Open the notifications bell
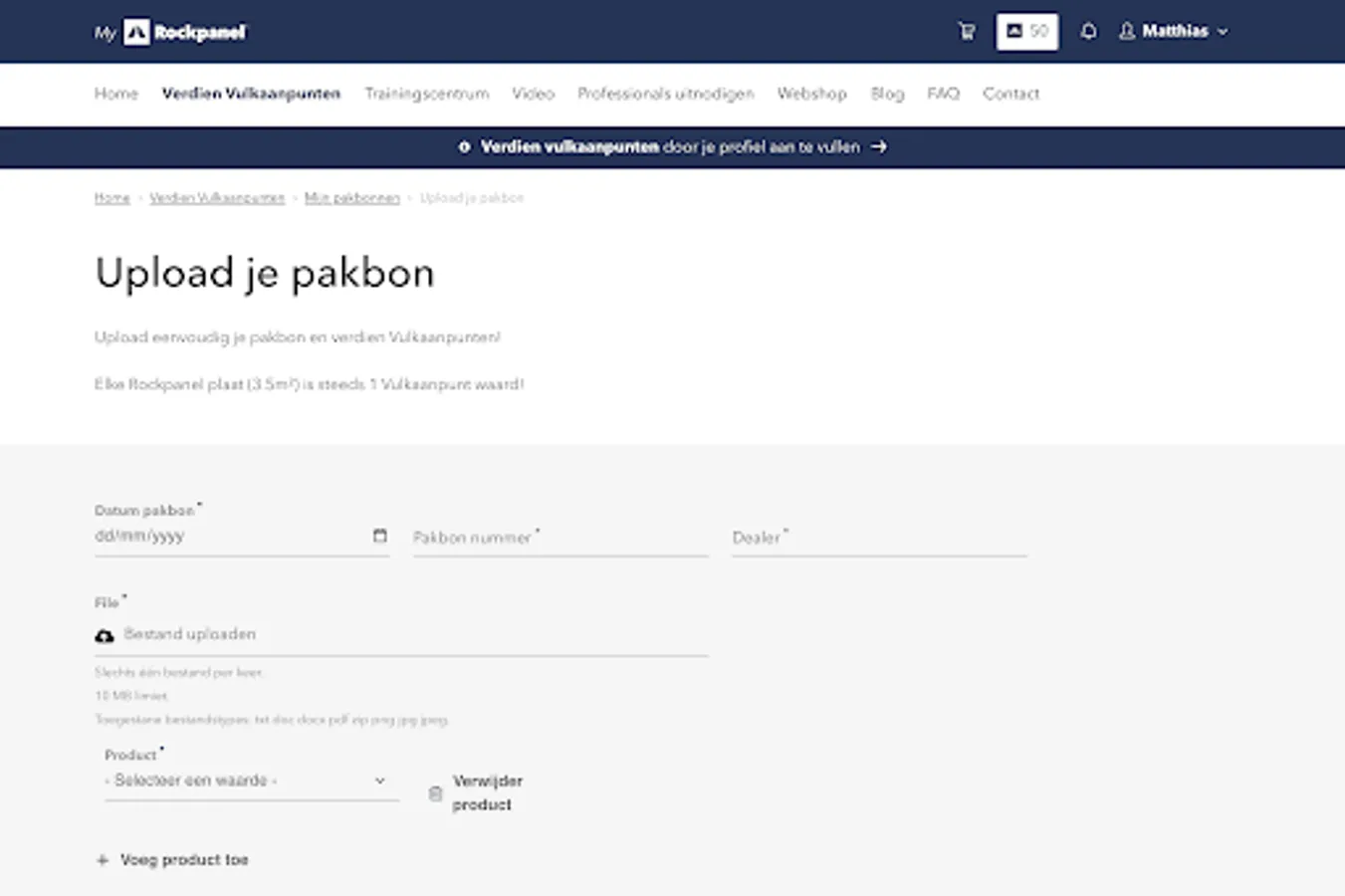Screen dimensions: 1345x896 click(x=1088, y=32)
